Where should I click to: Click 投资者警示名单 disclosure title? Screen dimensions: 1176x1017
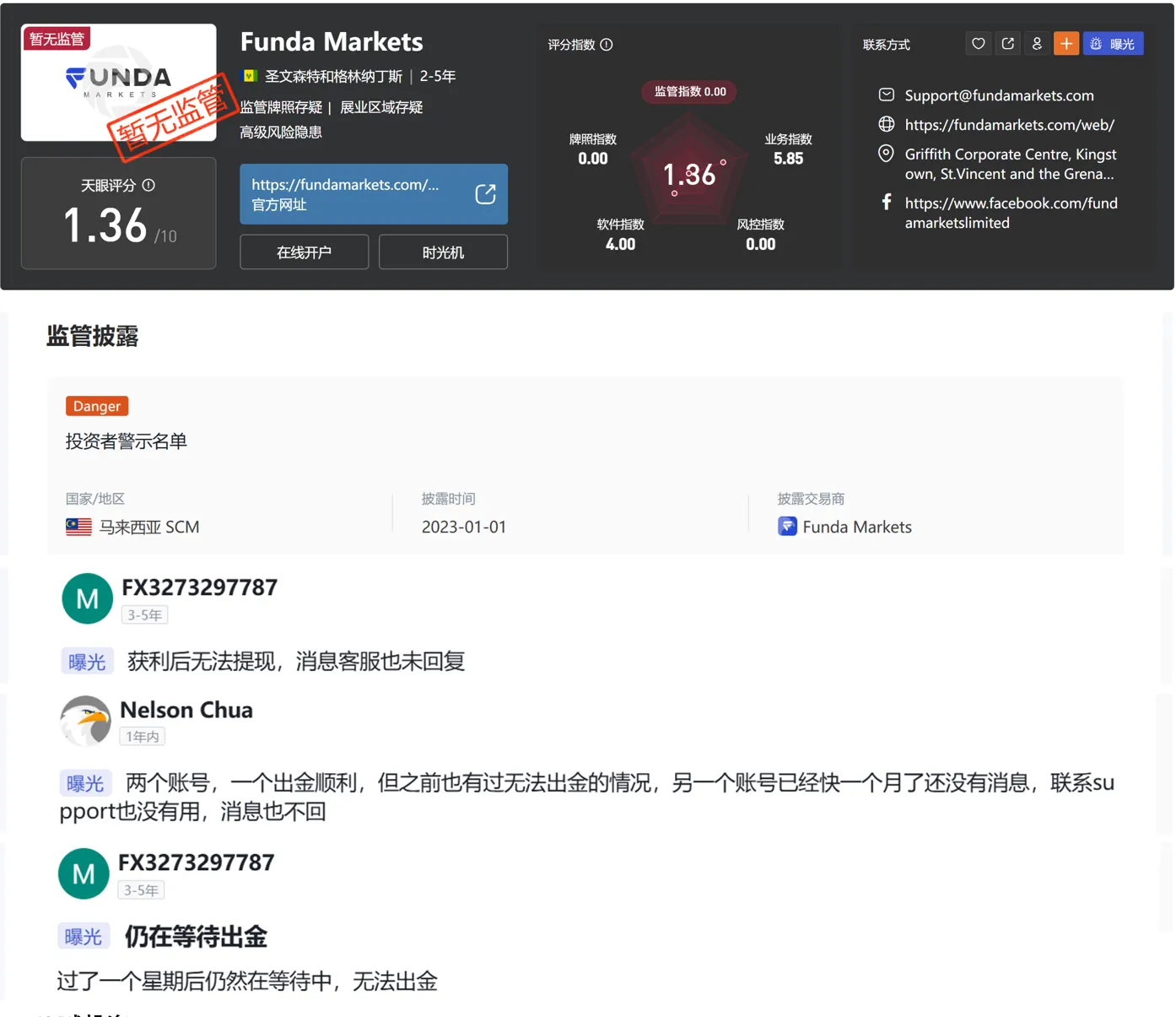tap(127, 441)
